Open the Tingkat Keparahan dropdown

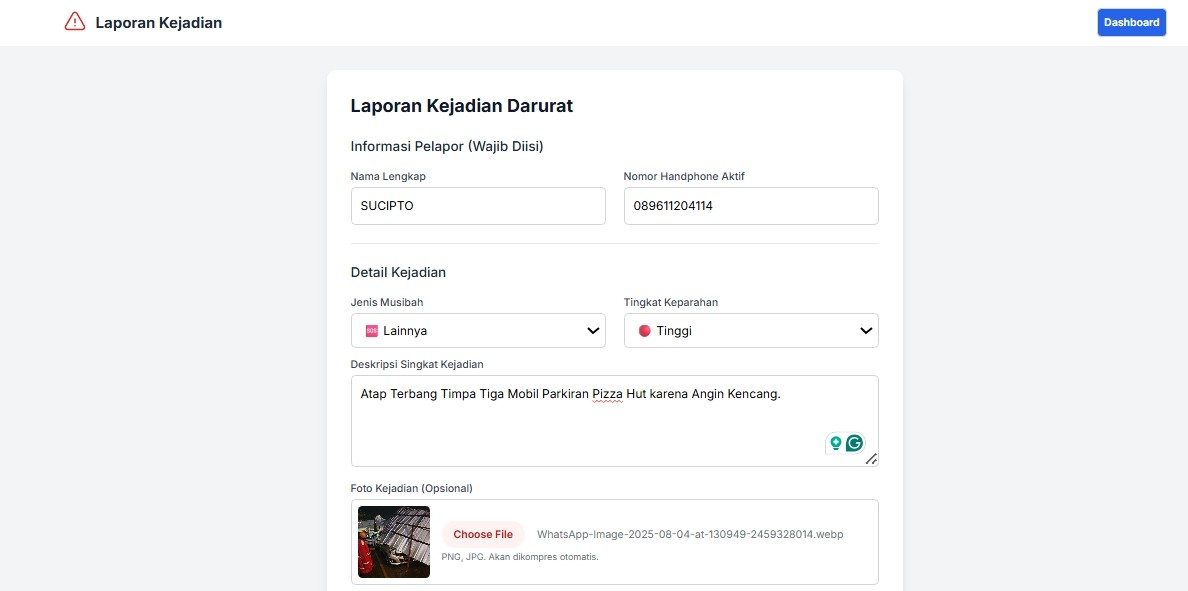tap(865, 330)
